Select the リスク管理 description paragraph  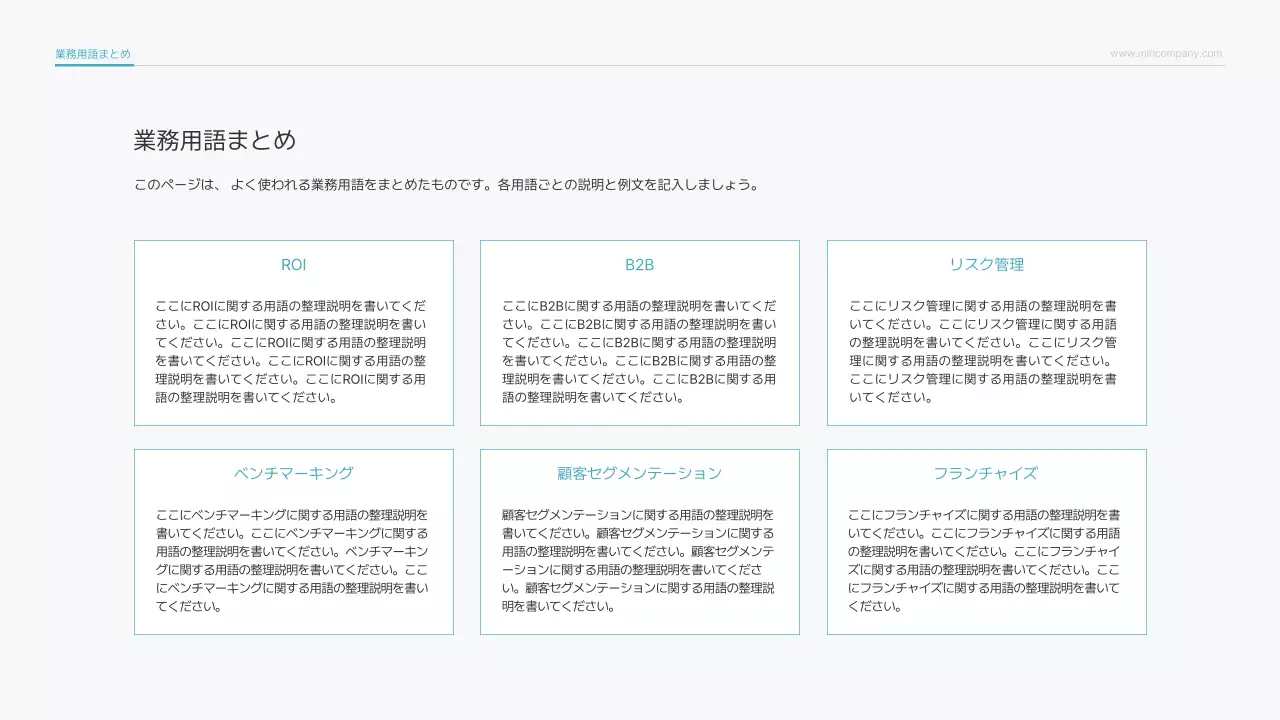(984, 351)
